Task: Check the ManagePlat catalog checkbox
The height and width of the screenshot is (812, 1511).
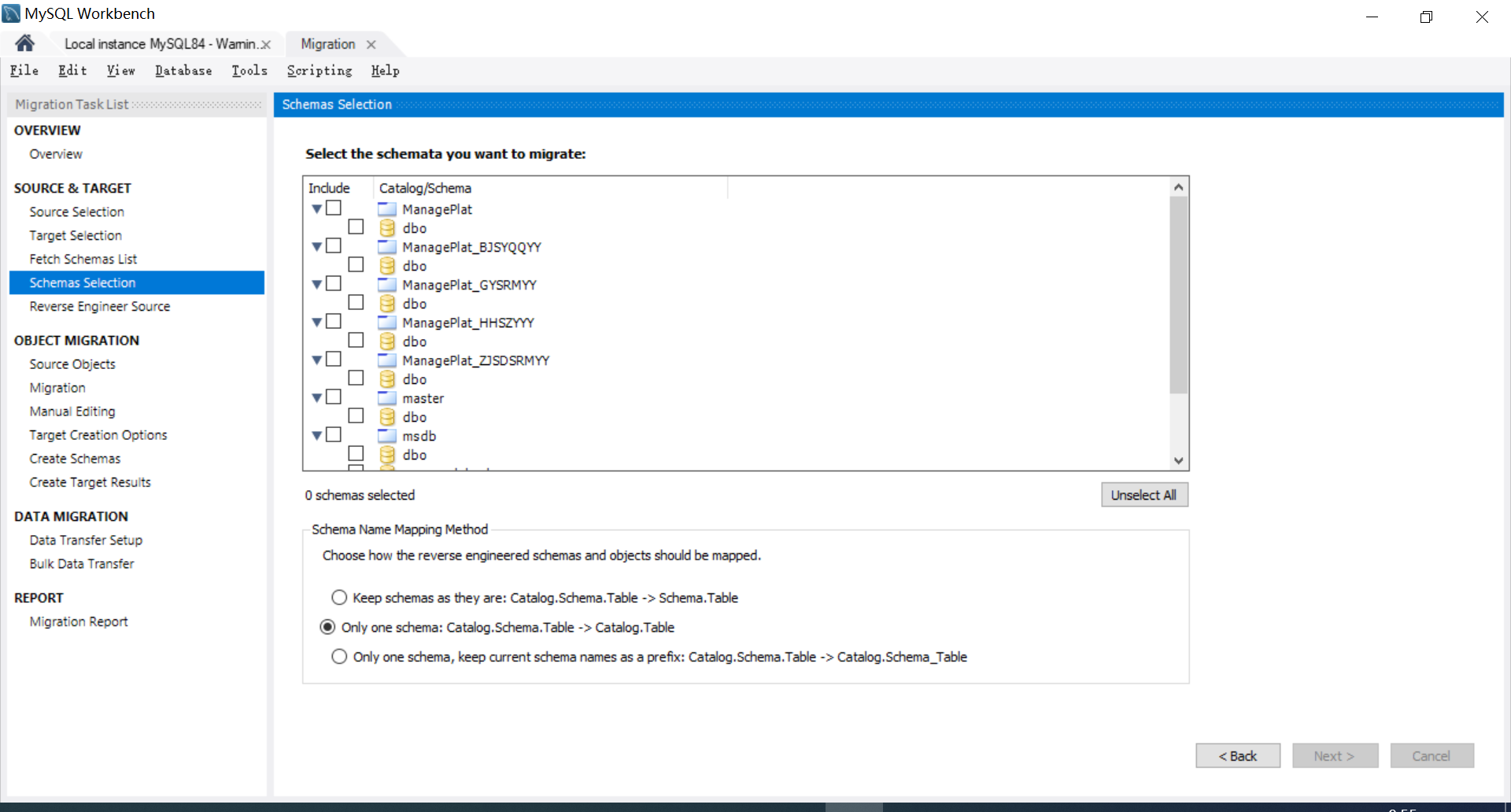Action: 334,208
